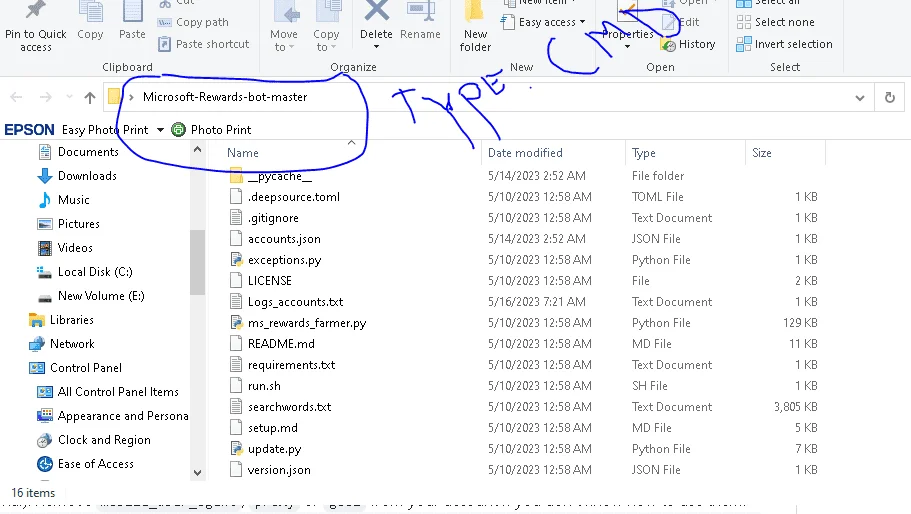Click the Rename ribbon button
911x514 pixels.
point(420,21)
